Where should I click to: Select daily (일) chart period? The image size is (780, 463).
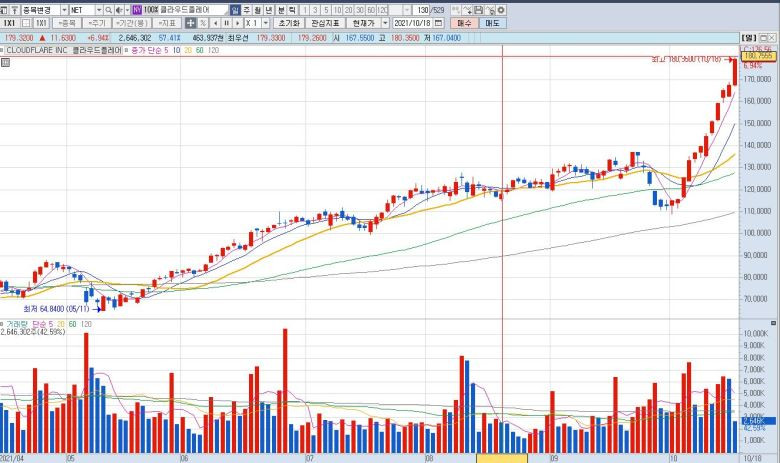[235, 10]
